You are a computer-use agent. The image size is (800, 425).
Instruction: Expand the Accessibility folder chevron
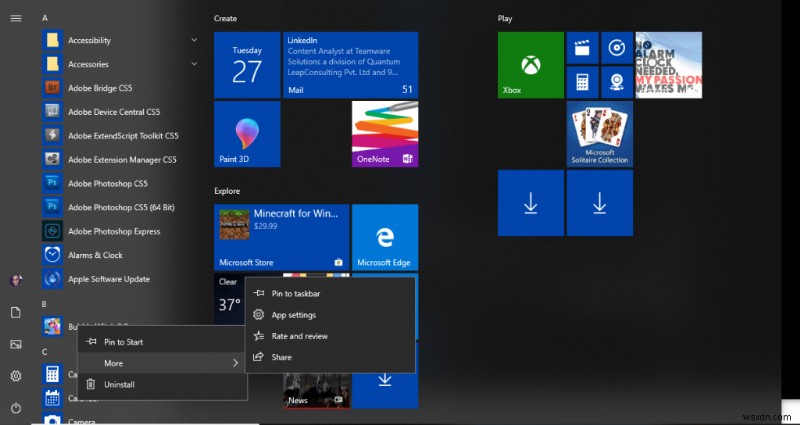194,40
